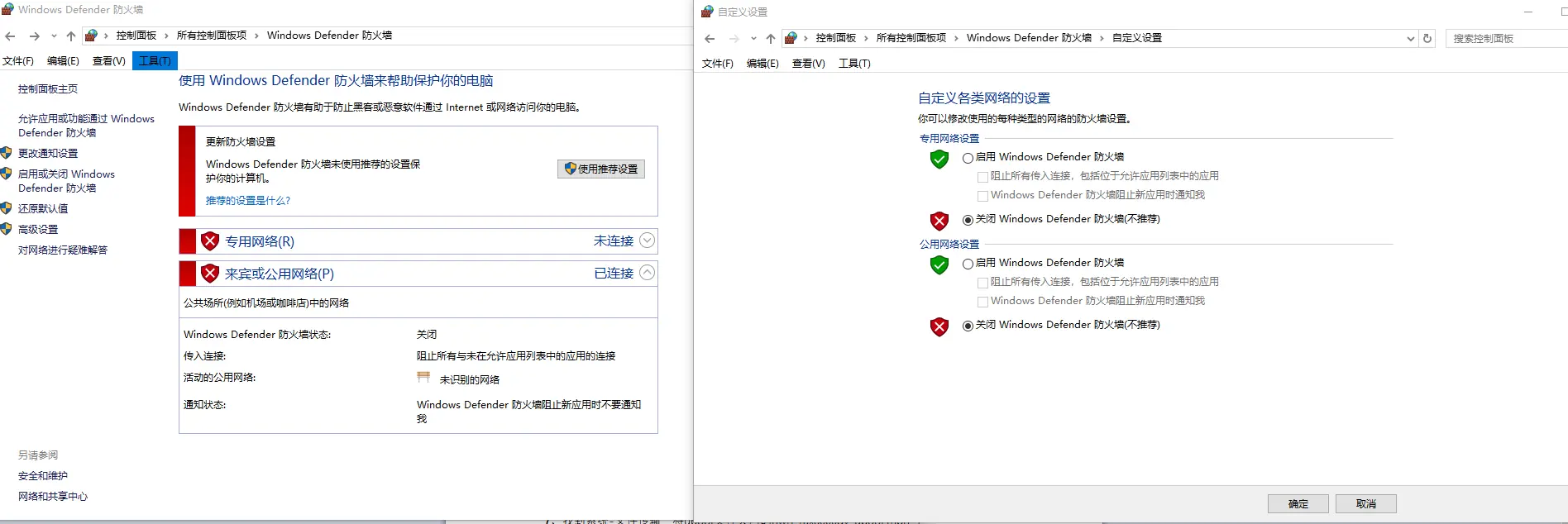
Task: Click 所有控制面板项 breadcrumb in 自定义设置 window
Action: coord(911,38)
